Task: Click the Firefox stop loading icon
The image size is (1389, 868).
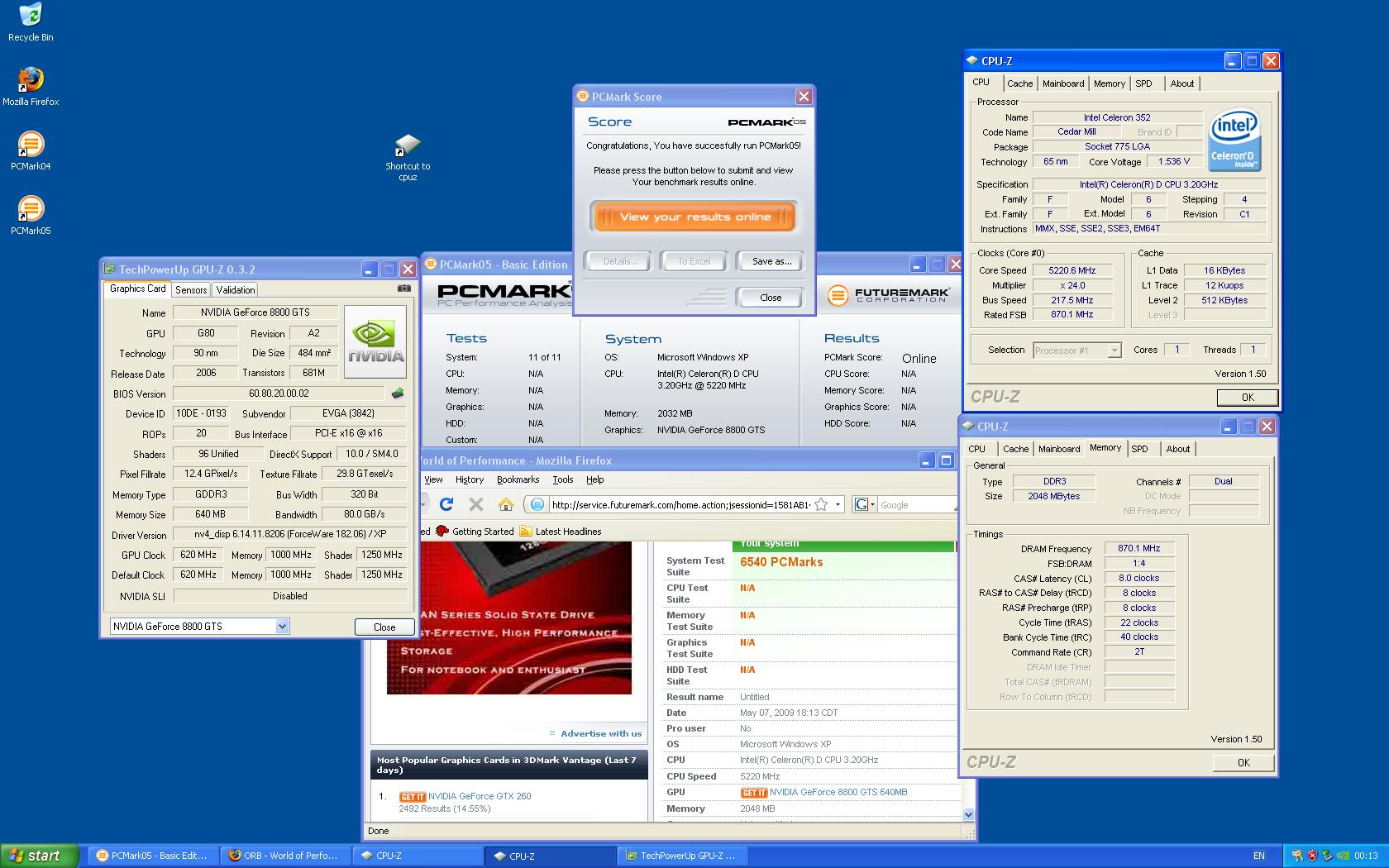Action: click(475, 504)
